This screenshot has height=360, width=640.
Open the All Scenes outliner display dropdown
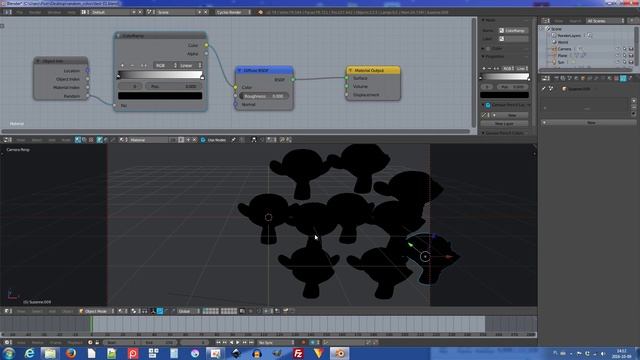coord(605,20)
